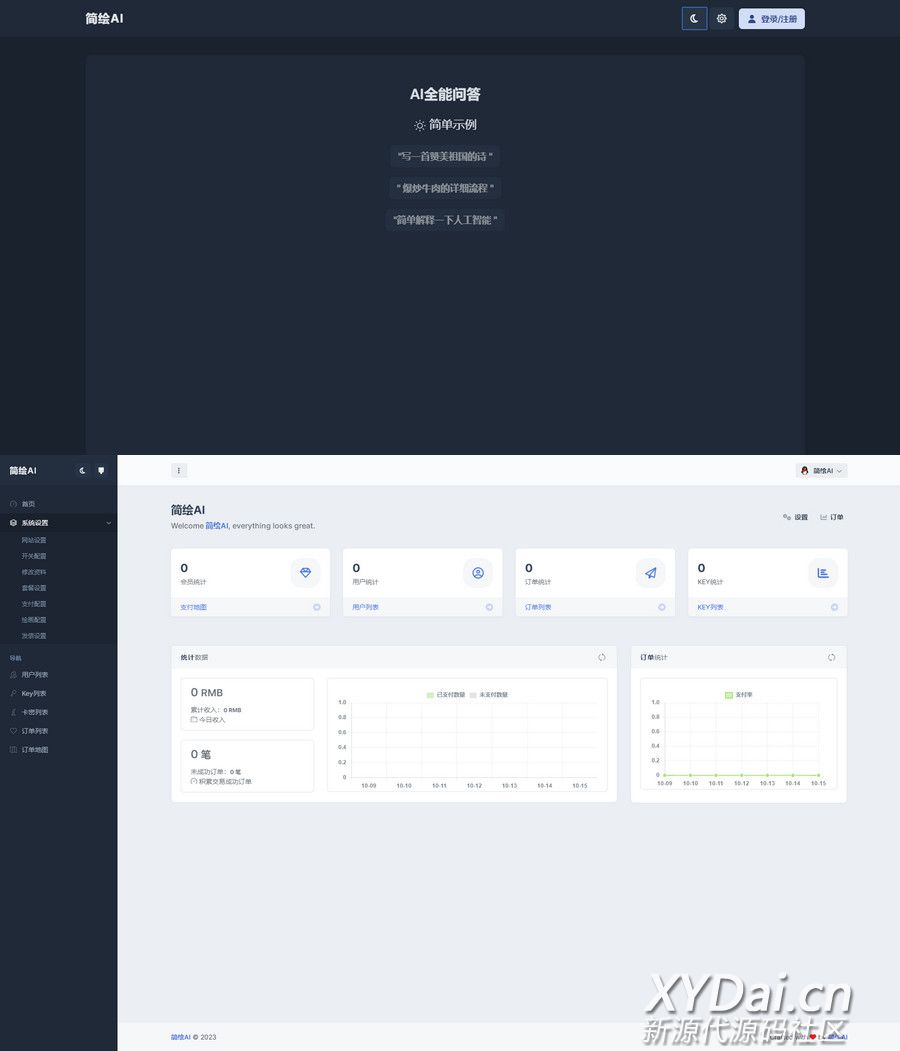Open settings via top gear icon
This screenshot has height=1051, width=900.
[721, 19]
